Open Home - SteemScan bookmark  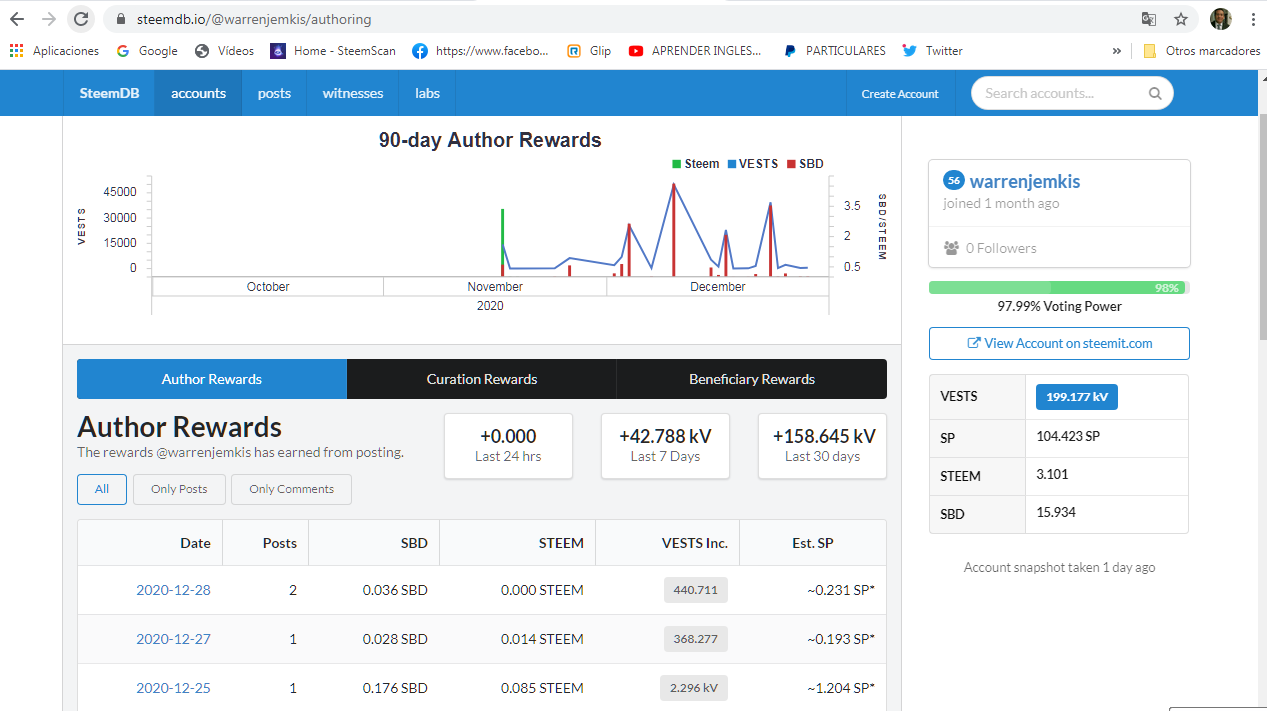tap(333, 51)
